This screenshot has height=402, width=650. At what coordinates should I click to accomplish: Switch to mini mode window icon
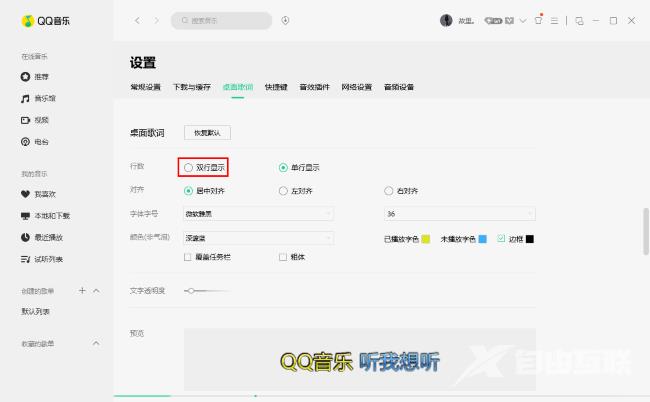(580, 21)
